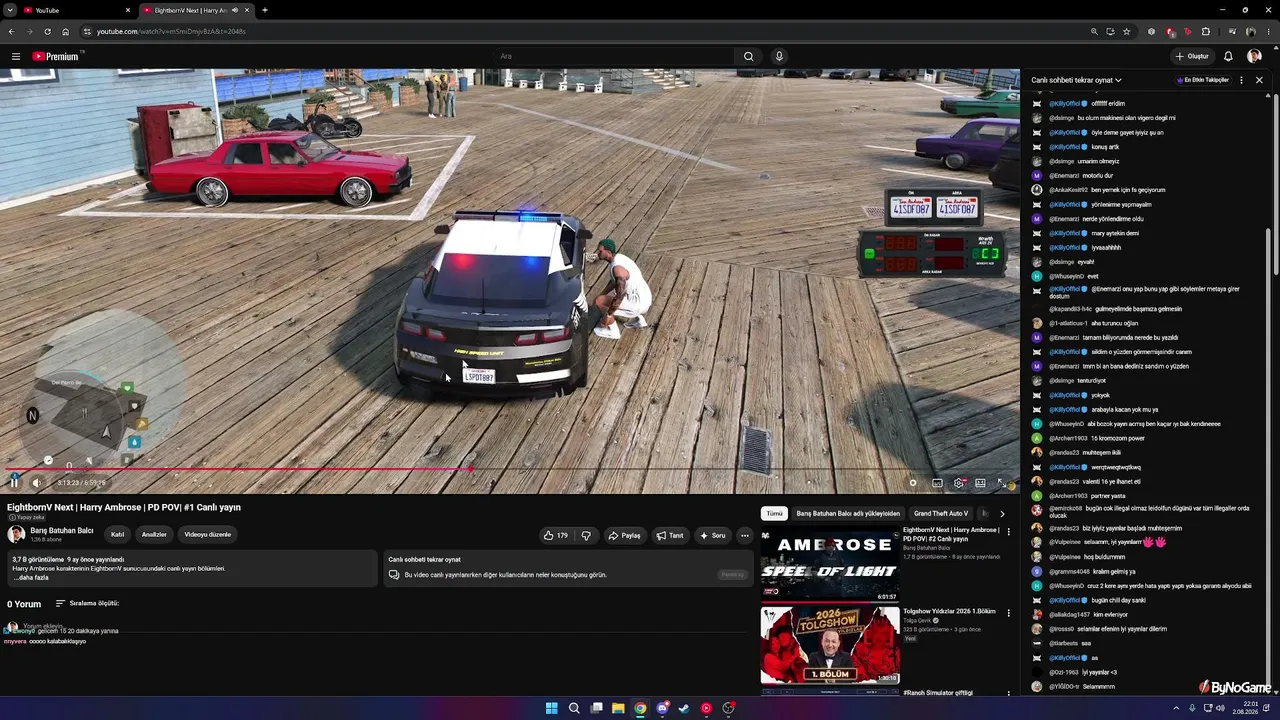The image size is (1280, 720).
Task: Open File Explorer from taskbar
Action: click(618, 708)
